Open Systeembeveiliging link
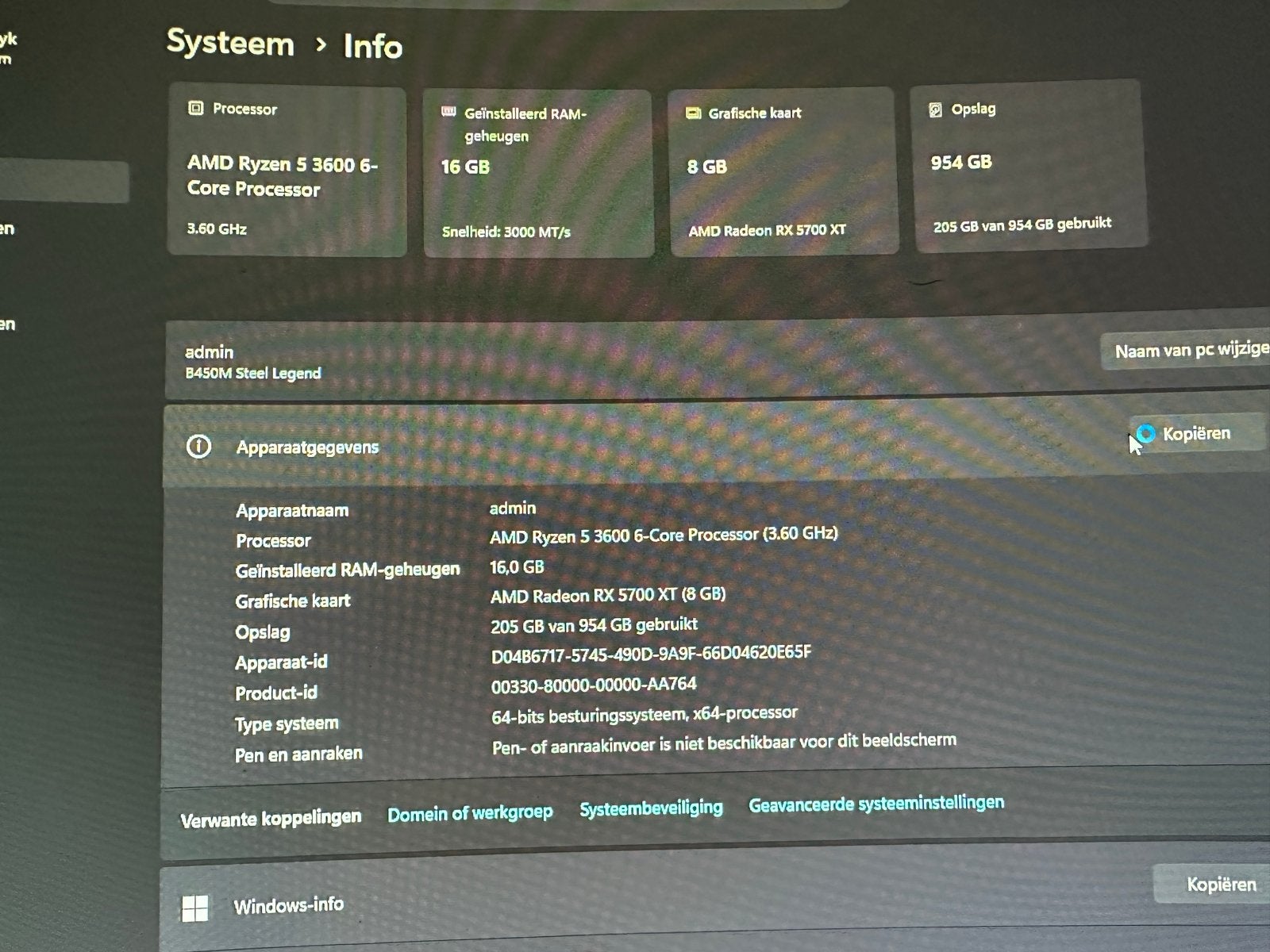 coord(651,808)
